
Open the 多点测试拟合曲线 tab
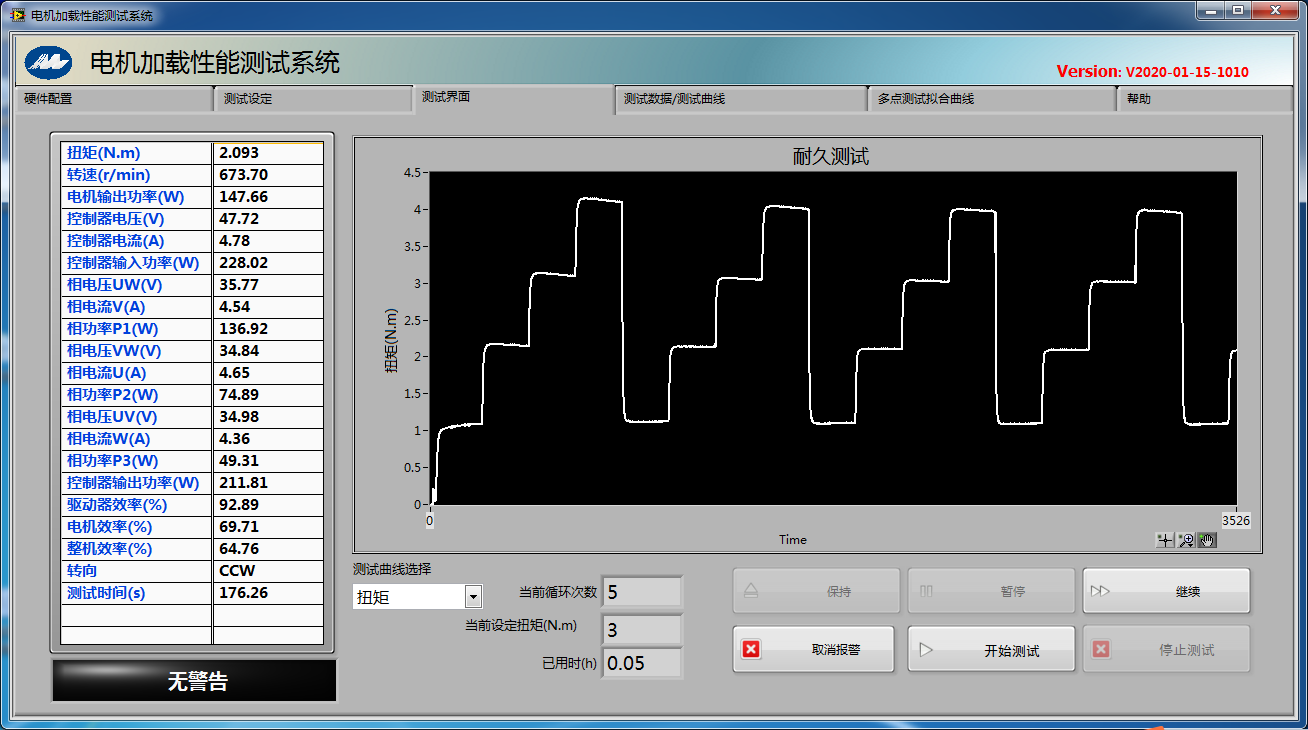pyautogui.click(x=990, y=99)
